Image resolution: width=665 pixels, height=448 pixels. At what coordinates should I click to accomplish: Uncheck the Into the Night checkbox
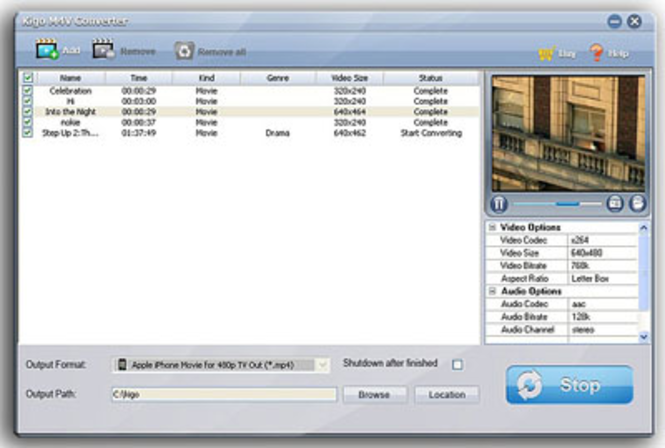click(x=28, y=112)
